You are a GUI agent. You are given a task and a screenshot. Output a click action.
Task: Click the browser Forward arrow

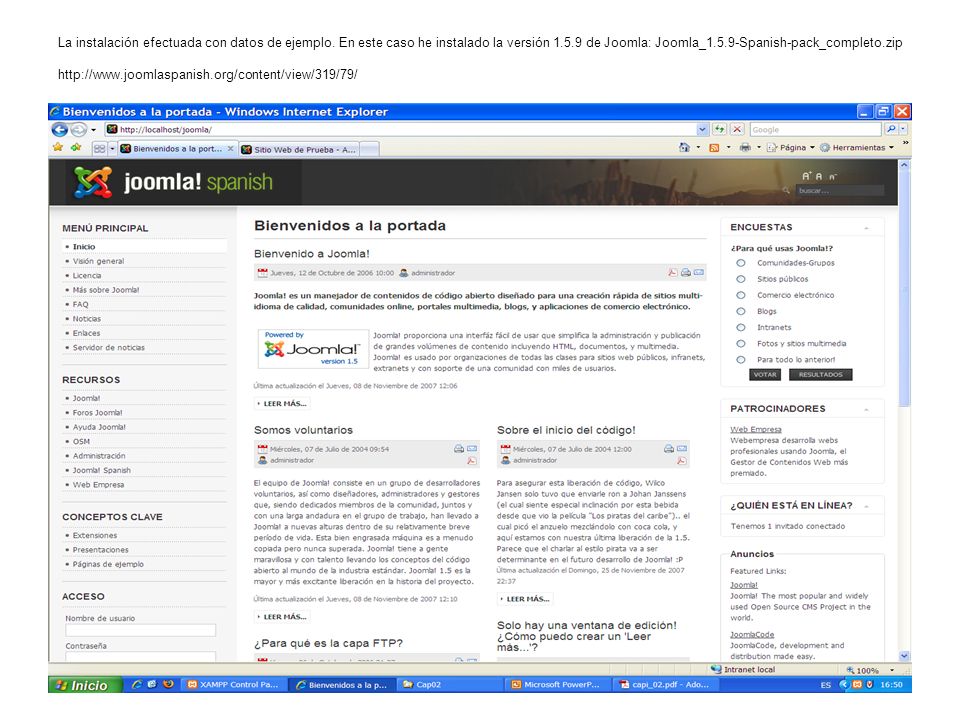click(78, 129)
